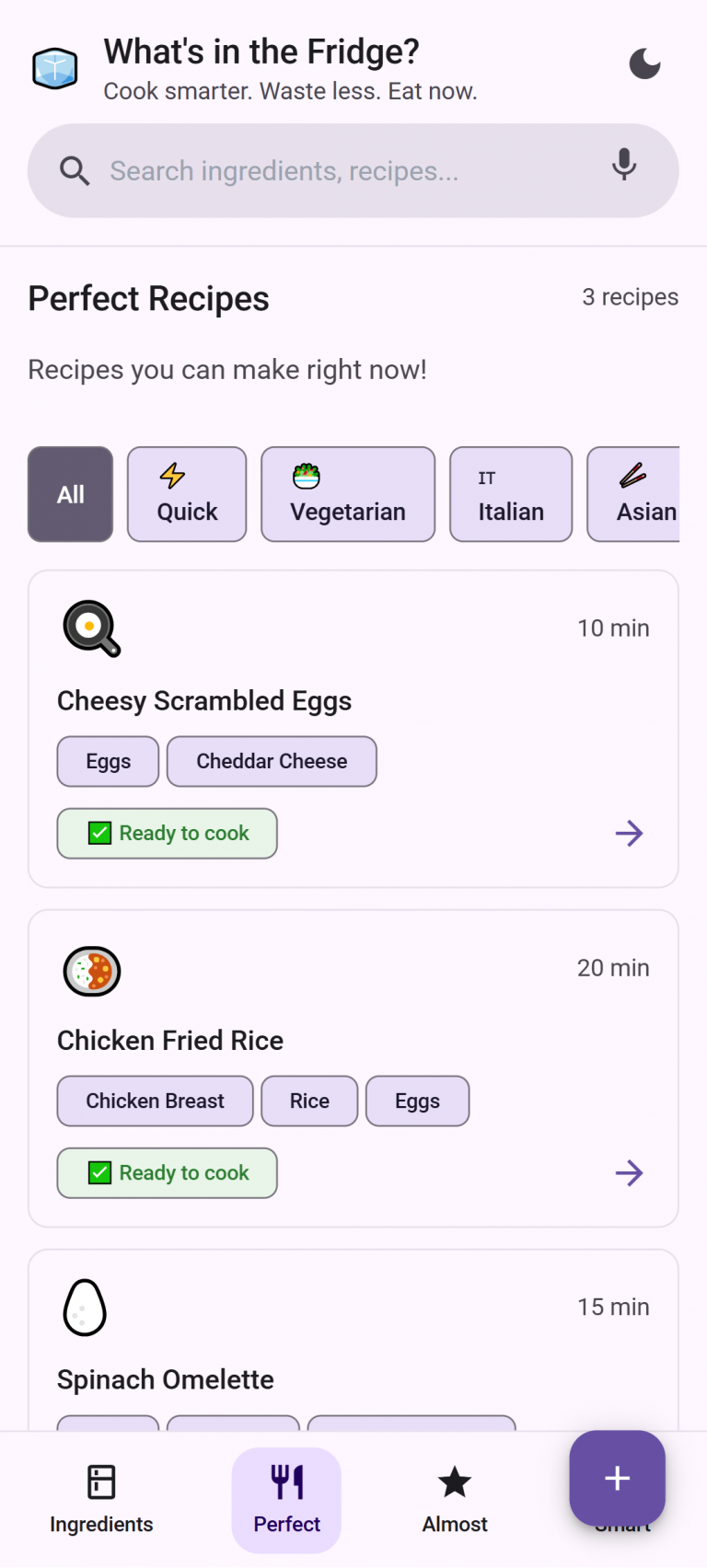Click the frying pan recipe icon
This screenshot has width=707, height=1568.
[x=91, y=628]
